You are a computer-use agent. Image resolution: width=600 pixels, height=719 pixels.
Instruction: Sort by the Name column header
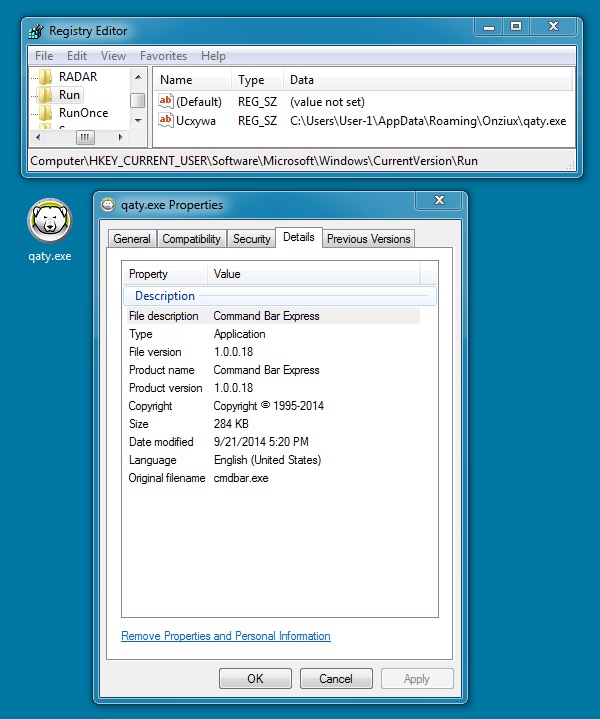point(192,80)
